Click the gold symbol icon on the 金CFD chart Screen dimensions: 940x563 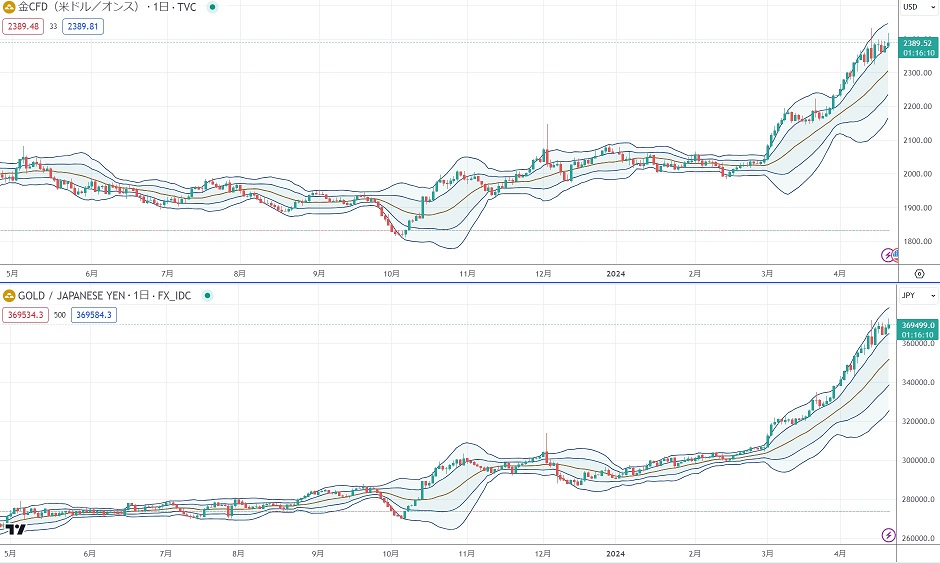[x=10, y=7]
